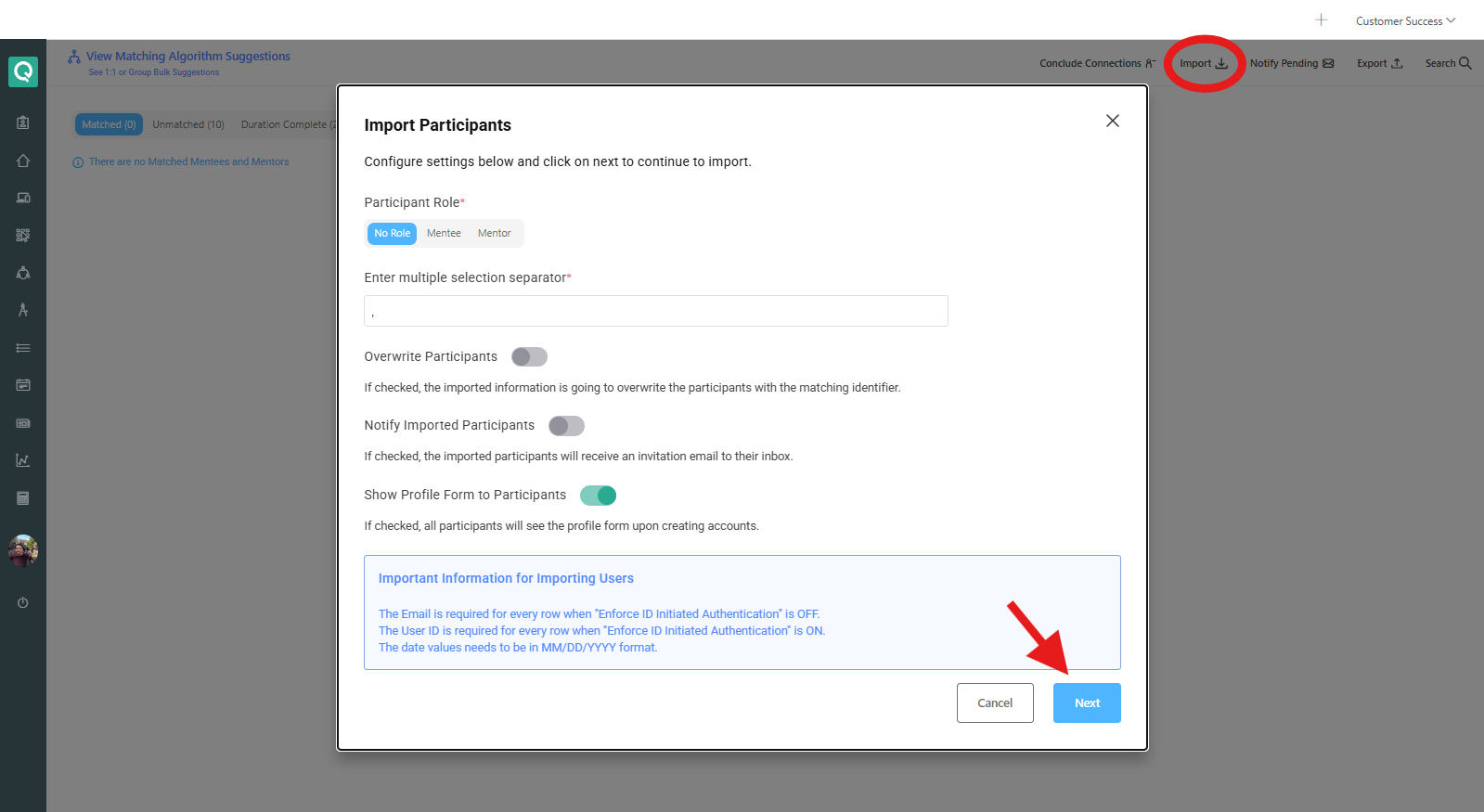This screenshot has height=812, width=1484.
Task: Click the Home icon in left sidebar
Action: pos(23,161)
